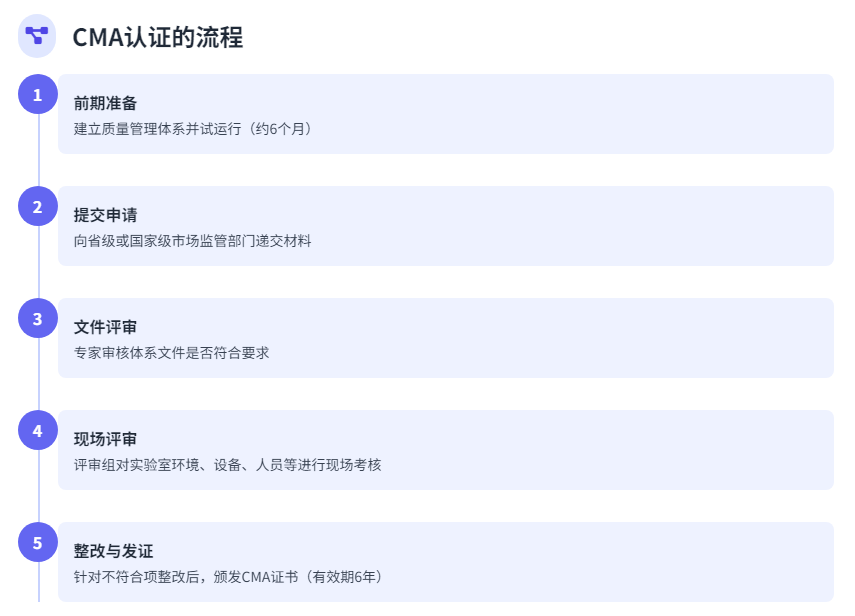
Task: Click the description of on-site lab assessment
Action: [x=228, y=465]
